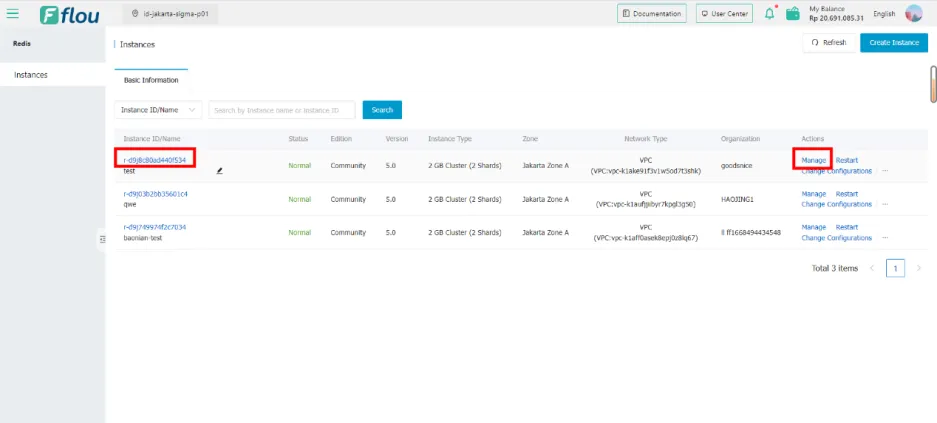Open instance r-d9j749974f2c7034
Viewport: 937px width, 423px height.
tap(155, 227)
